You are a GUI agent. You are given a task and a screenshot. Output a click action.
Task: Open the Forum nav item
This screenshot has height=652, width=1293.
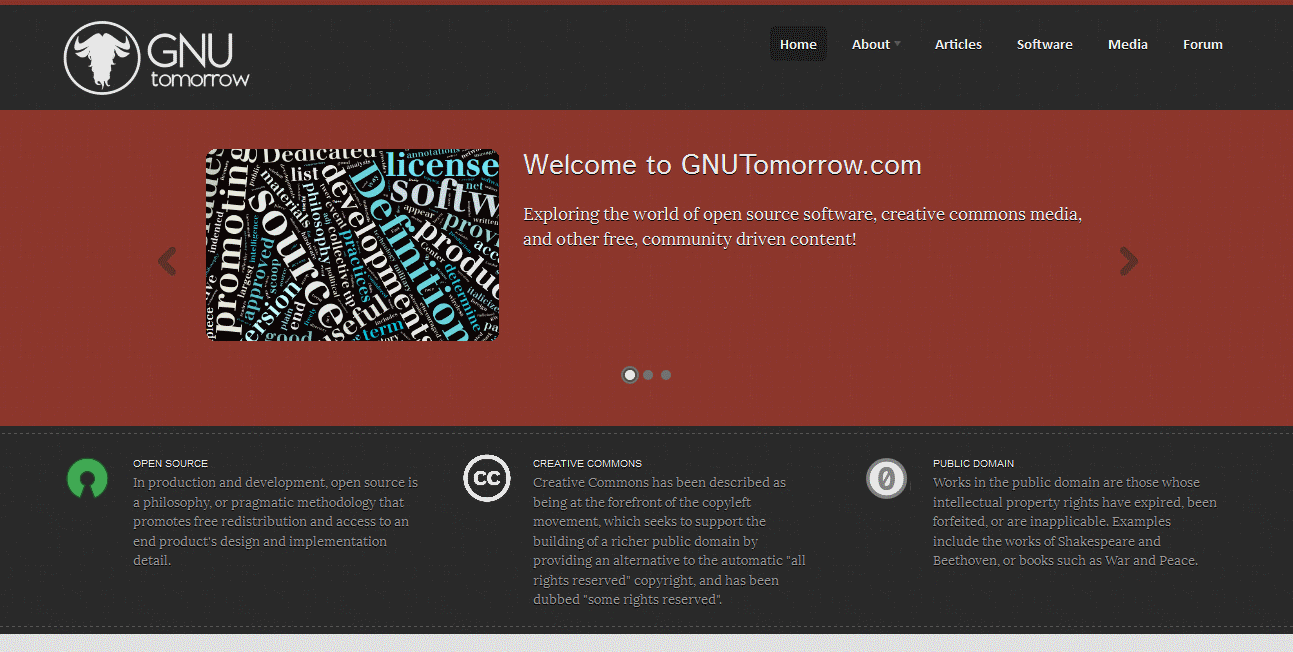pos(1202,44)
